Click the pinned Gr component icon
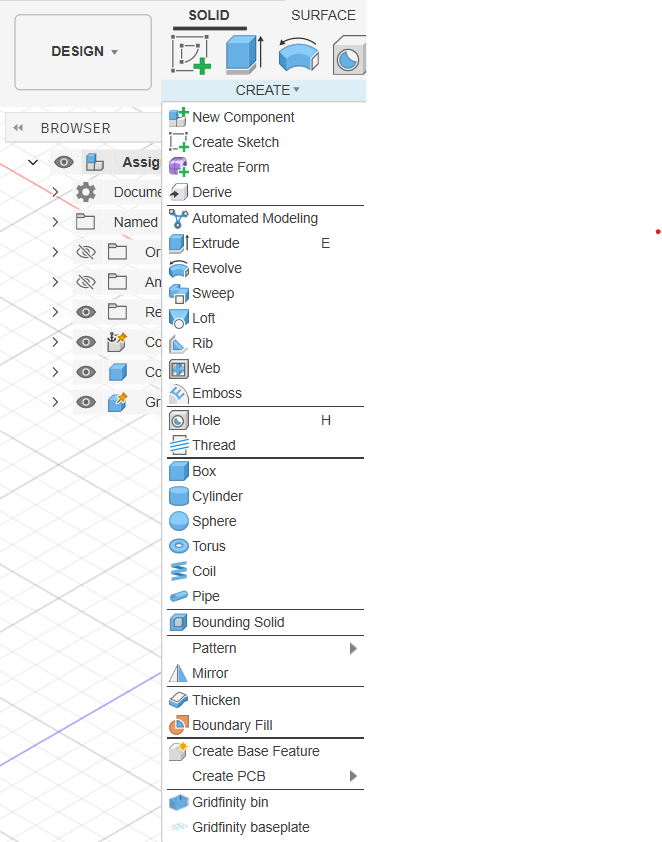The height and width of the screenshot is (842, 662). pos(117,402)
